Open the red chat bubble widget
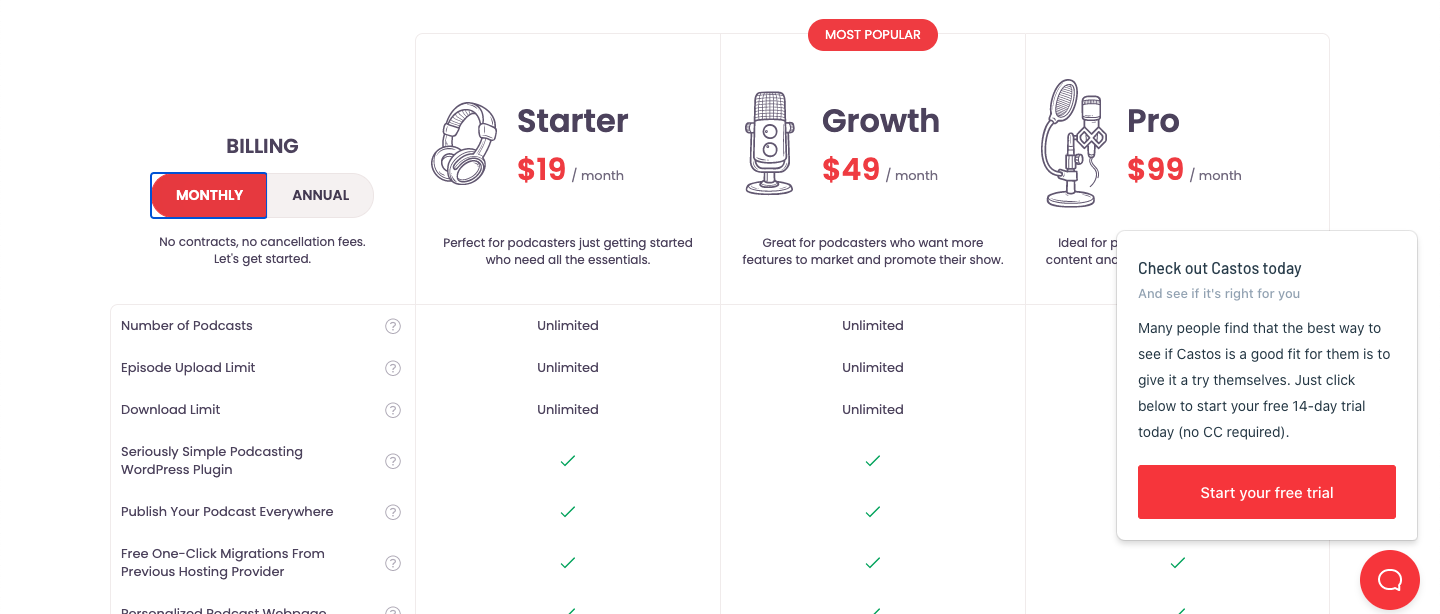 click(1390, 580)
